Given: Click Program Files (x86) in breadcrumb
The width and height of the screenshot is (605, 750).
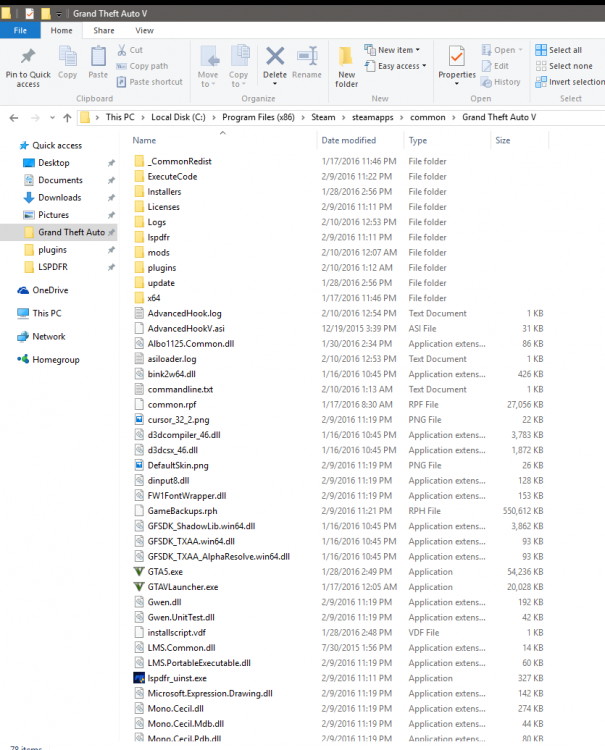Looking at the screenshot, I should pyautogui.click(x=258, y=118).
